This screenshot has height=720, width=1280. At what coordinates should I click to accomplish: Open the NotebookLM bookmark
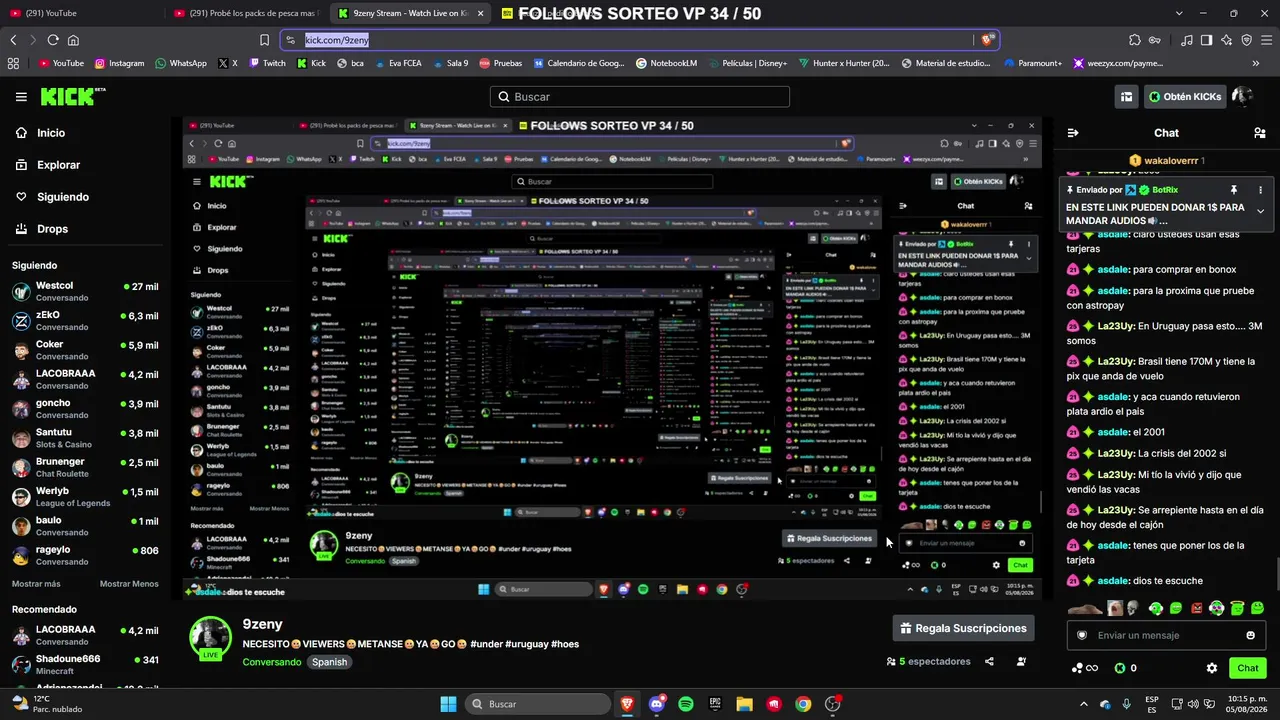[666, 63]
